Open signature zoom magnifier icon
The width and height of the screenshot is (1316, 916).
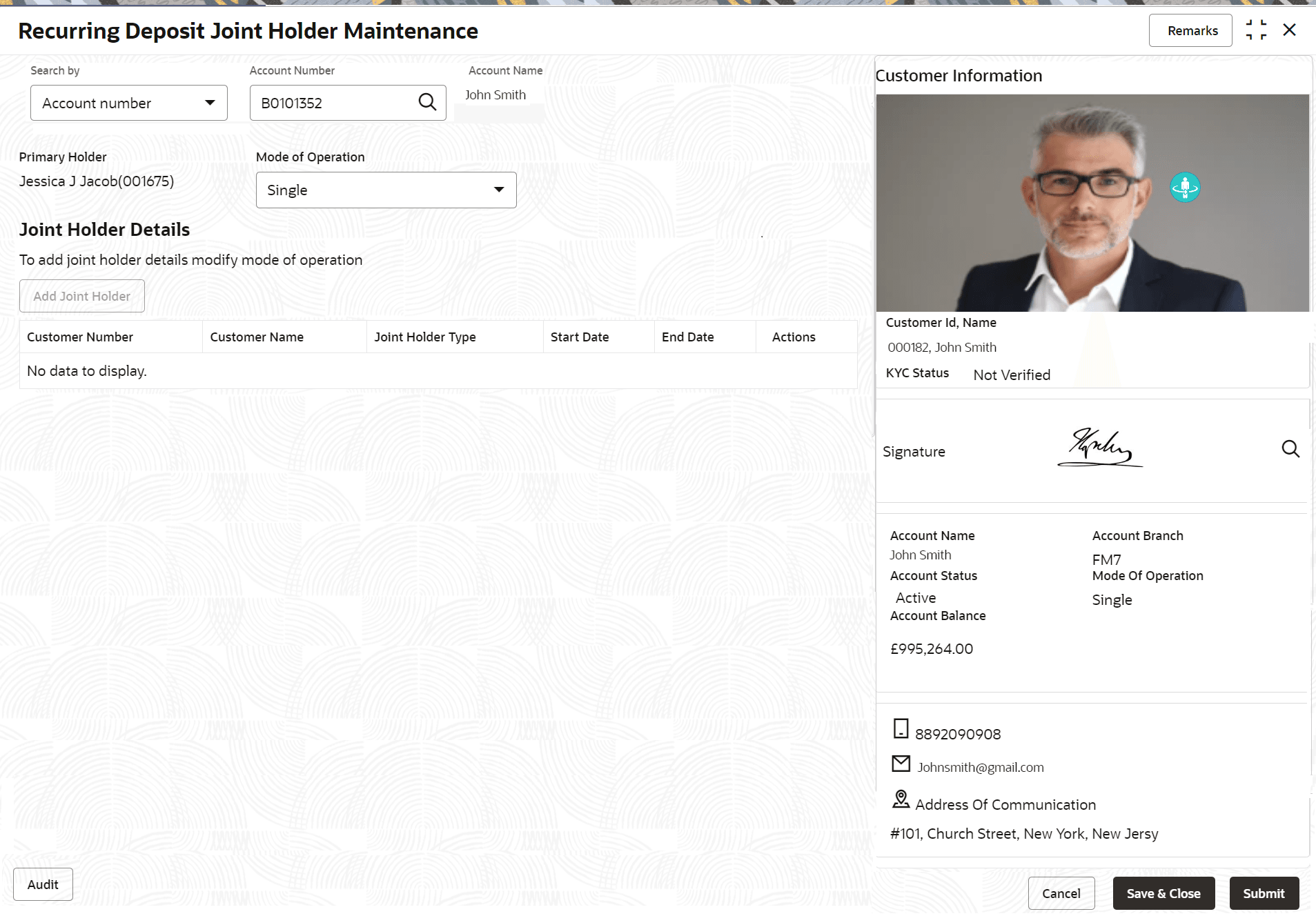pos(1290,449)
